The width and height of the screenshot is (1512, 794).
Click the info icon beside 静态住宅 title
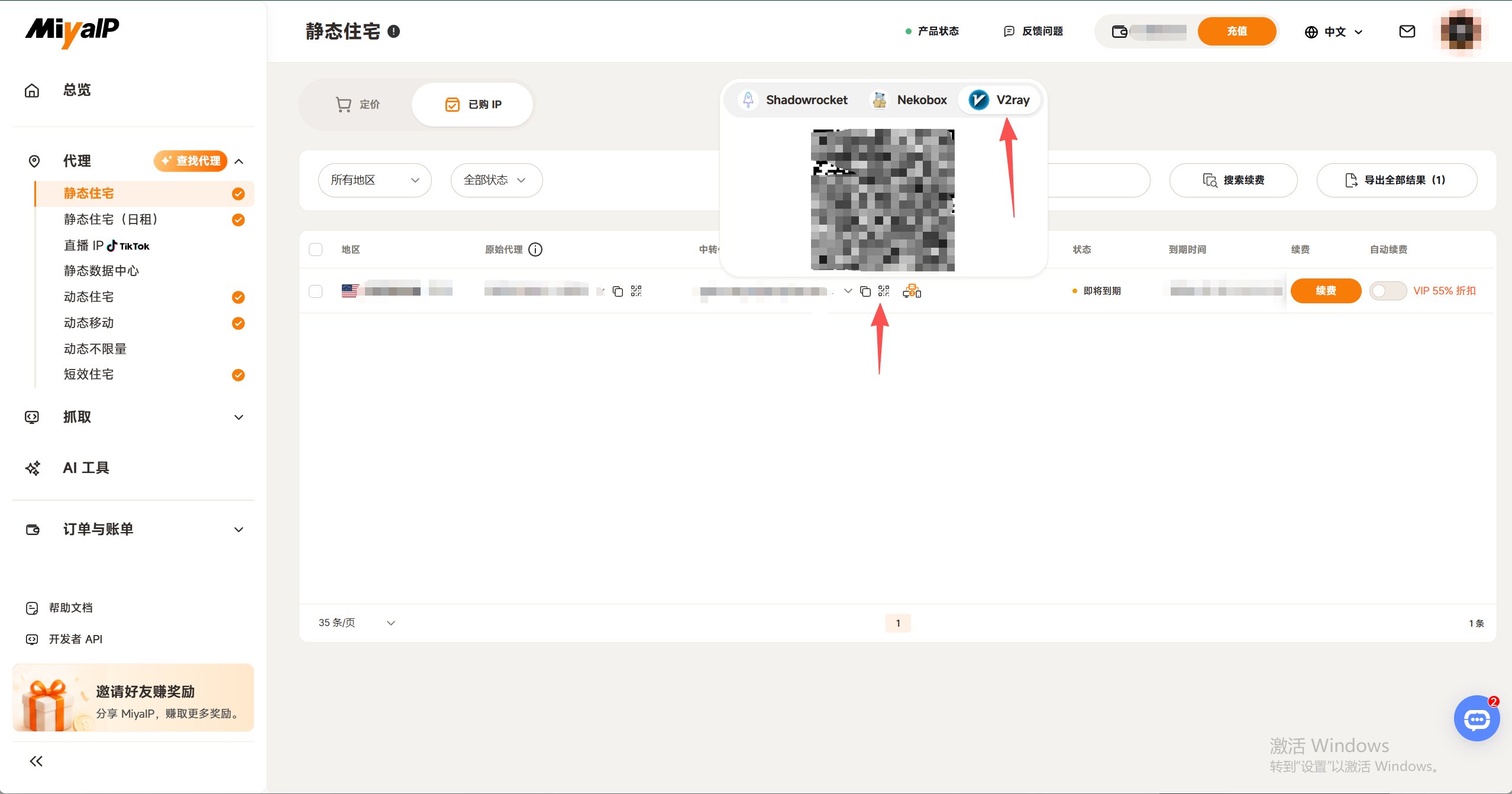[394, 31]
